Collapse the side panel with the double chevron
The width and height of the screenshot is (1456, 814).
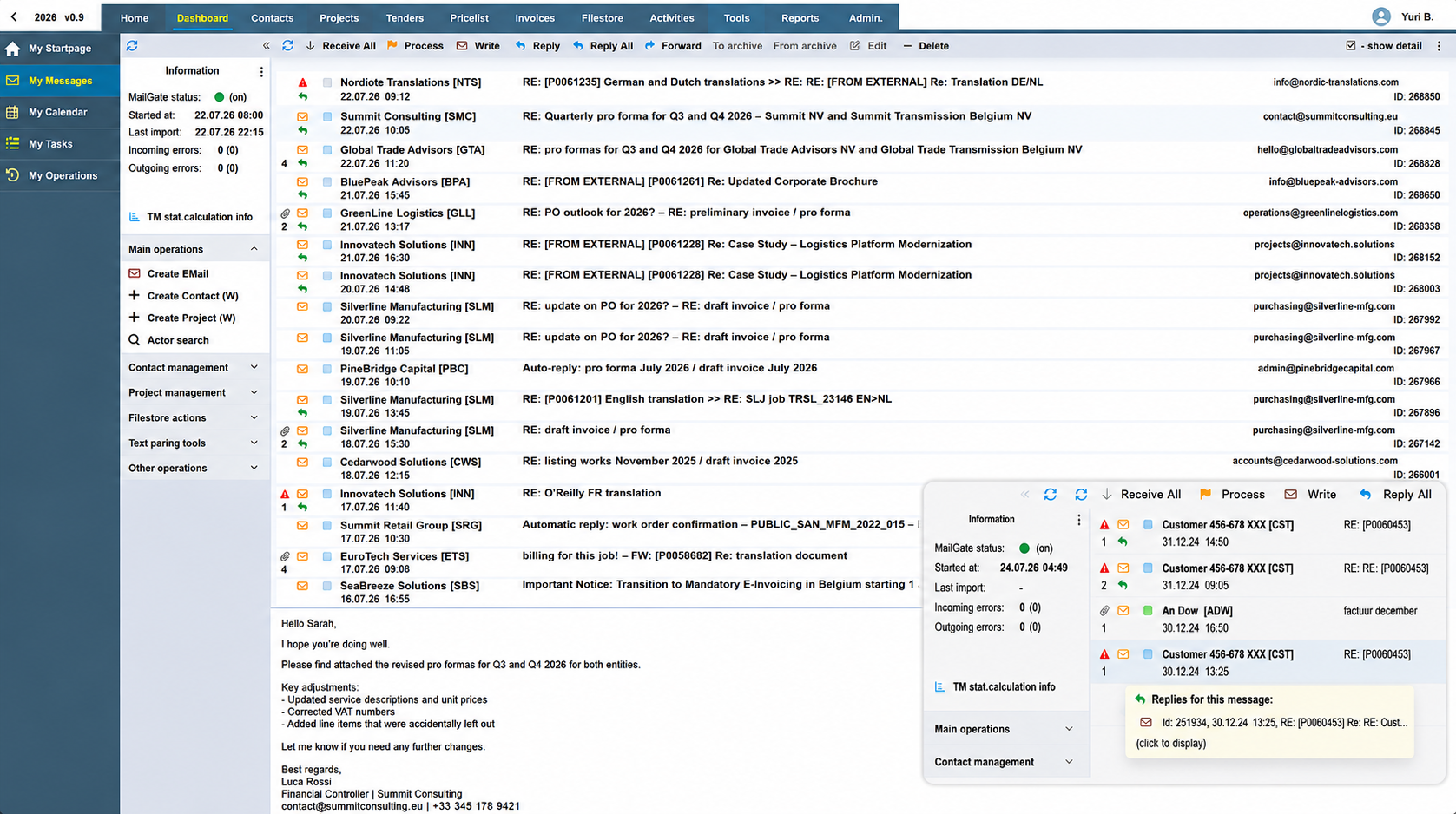267,46
